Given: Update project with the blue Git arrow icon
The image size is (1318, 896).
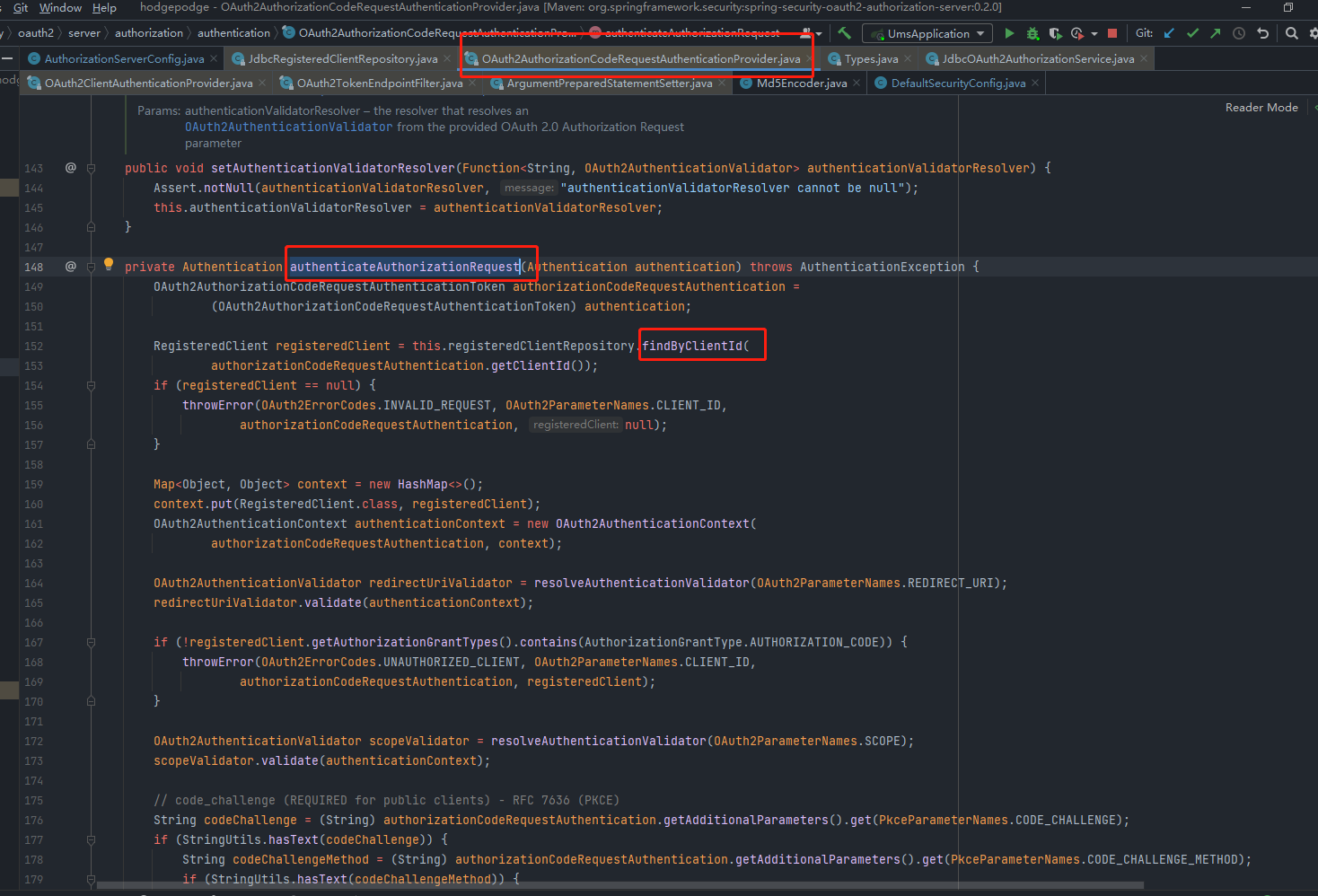Looking at the screenshot, I should (1170, 32).
